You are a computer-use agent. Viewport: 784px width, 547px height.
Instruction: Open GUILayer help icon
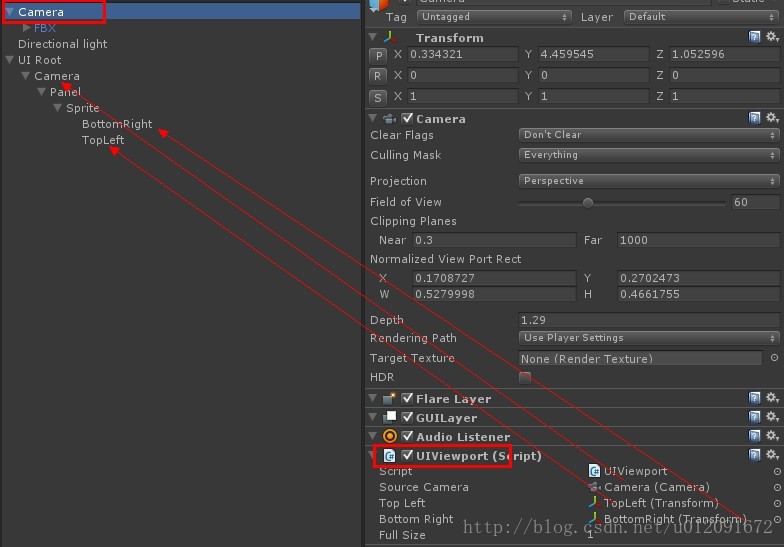(754, 416)
